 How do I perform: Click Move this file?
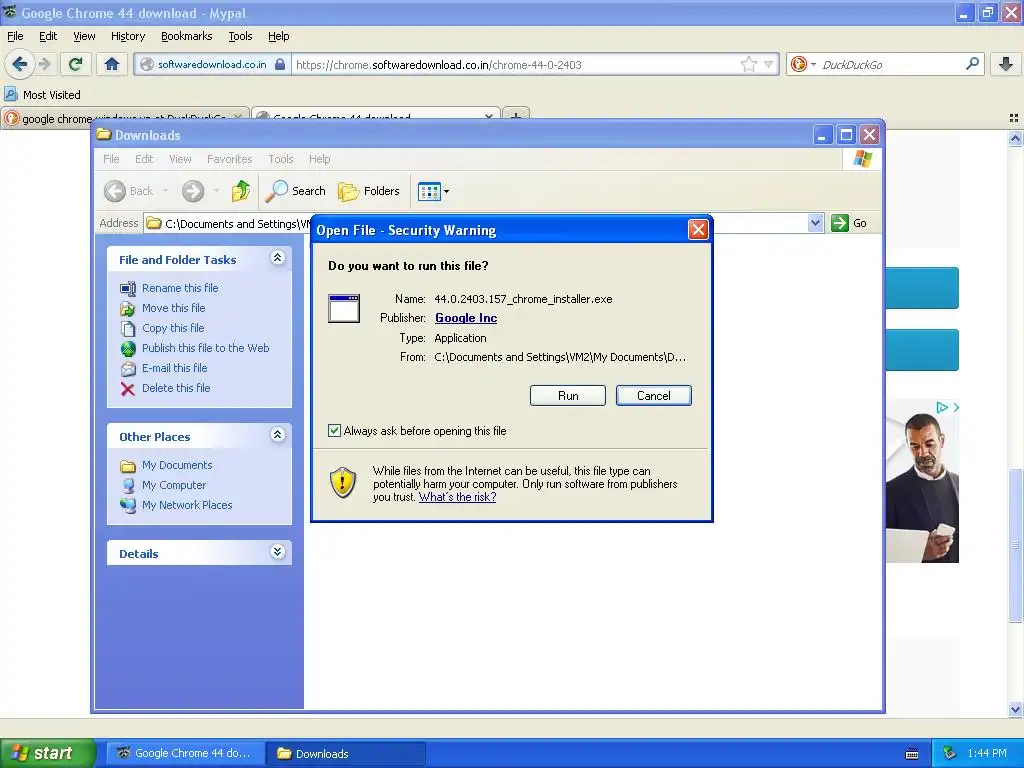click(174, 308)
